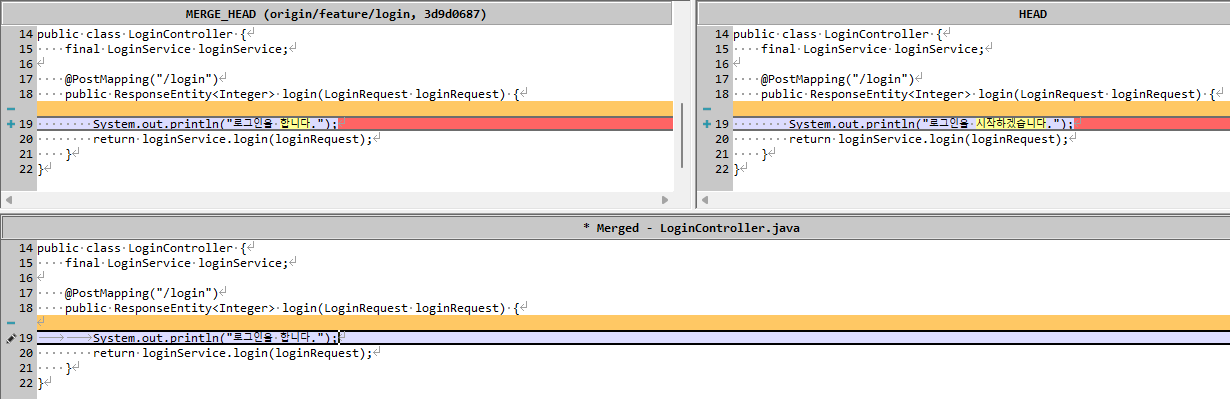Image resolution: width=1230 pixels, height=399 pixels.
Task: Click the ResponseEntity<Integer> login line in HEAD pane
Action: point(989,94)
